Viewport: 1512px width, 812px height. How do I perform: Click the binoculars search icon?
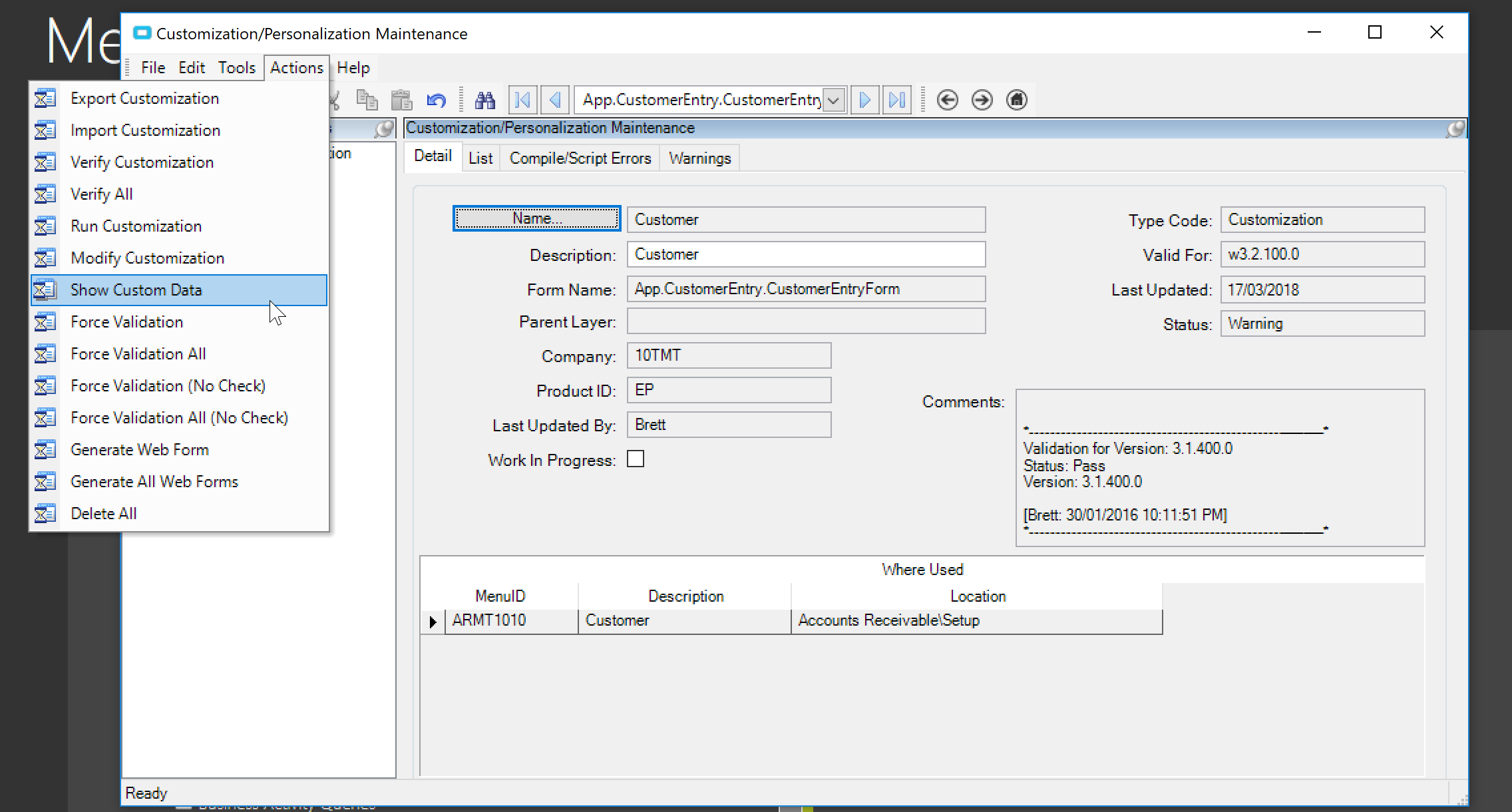click(x=484, y=101)
